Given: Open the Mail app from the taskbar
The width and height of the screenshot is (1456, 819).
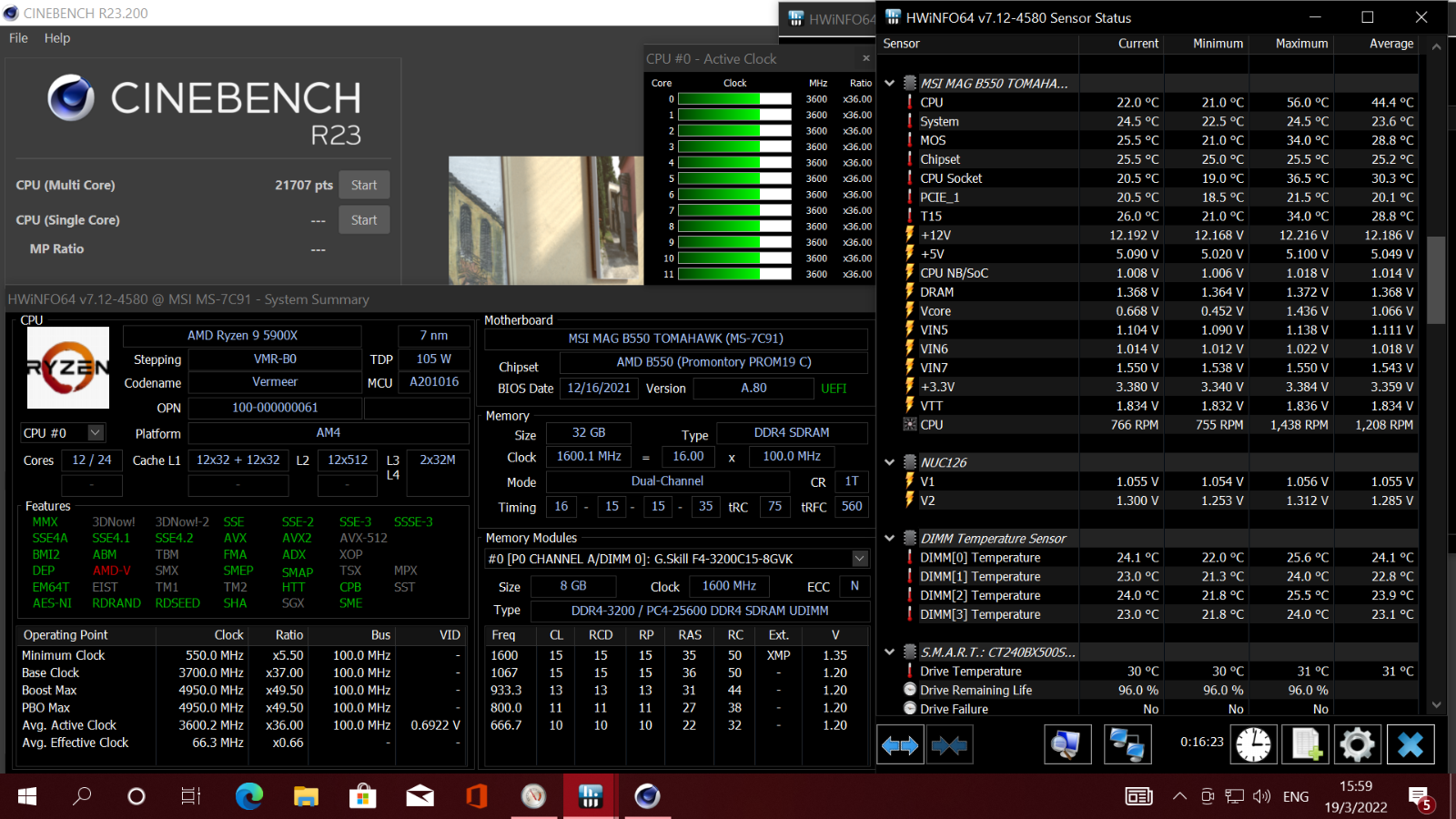Looking at the screenshot, I should point(420,796).
